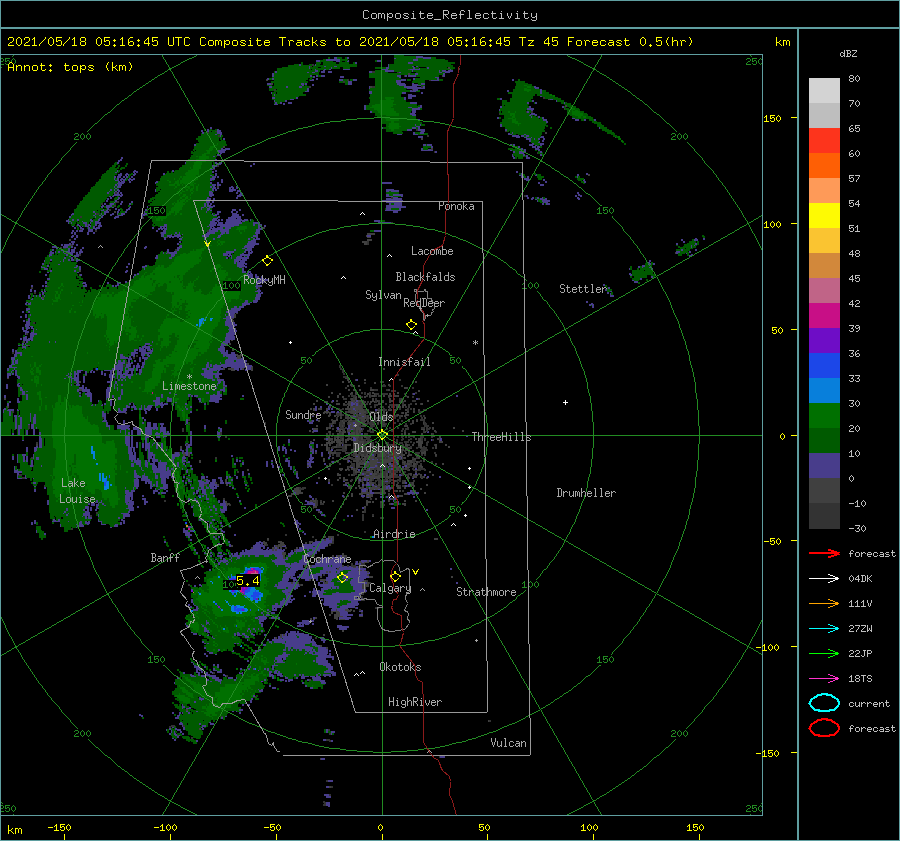Click the red forecast arrow in legend
The image size is (900, 841).
(x=824, y=553)
